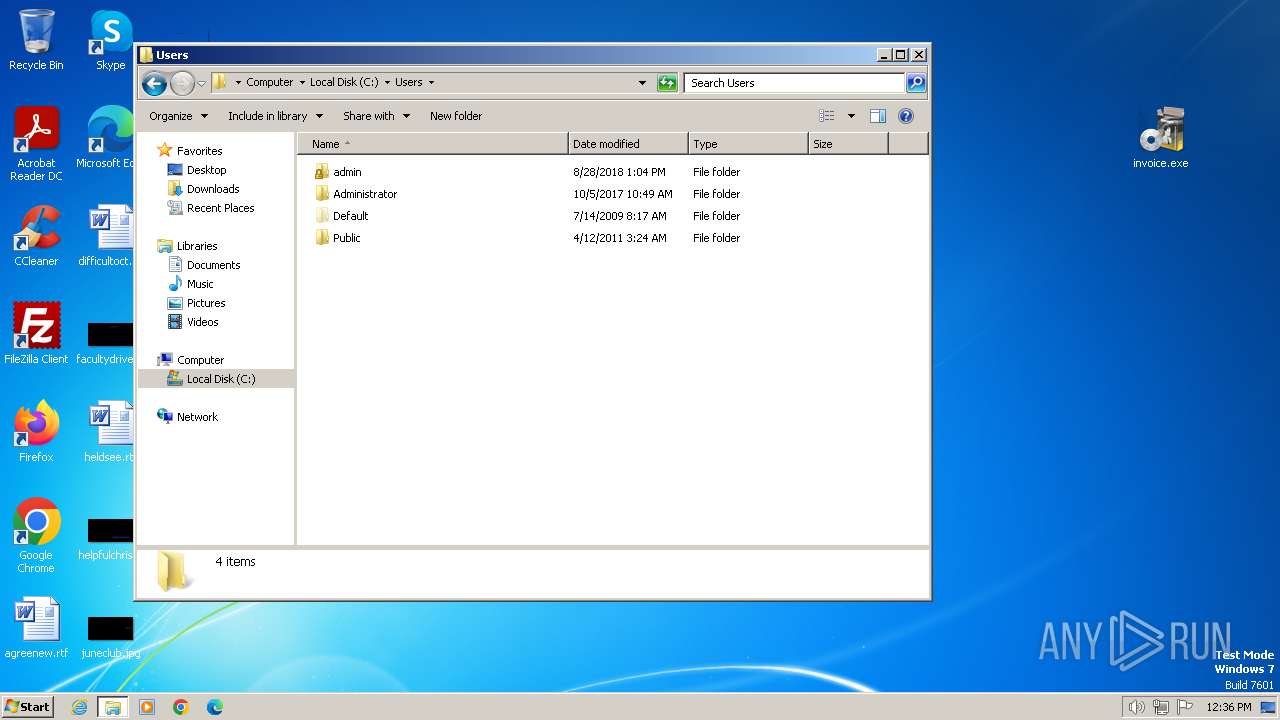The width and height of the screenshot is (1280, 720).
Task: Click the Help question mark icon
Action: tap(906, 116)
